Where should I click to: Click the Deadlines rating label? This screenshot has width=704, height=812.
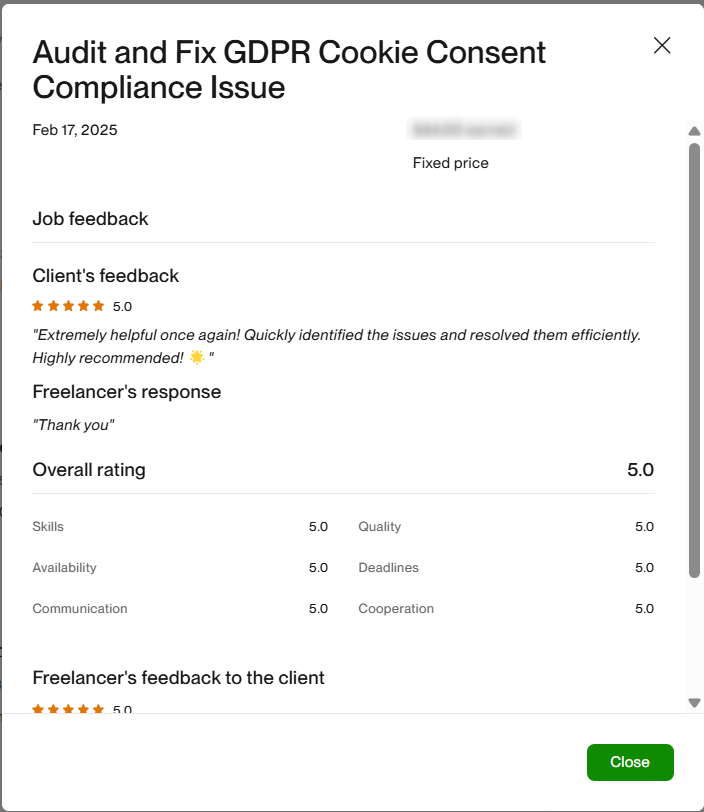[x=388, y=568]
